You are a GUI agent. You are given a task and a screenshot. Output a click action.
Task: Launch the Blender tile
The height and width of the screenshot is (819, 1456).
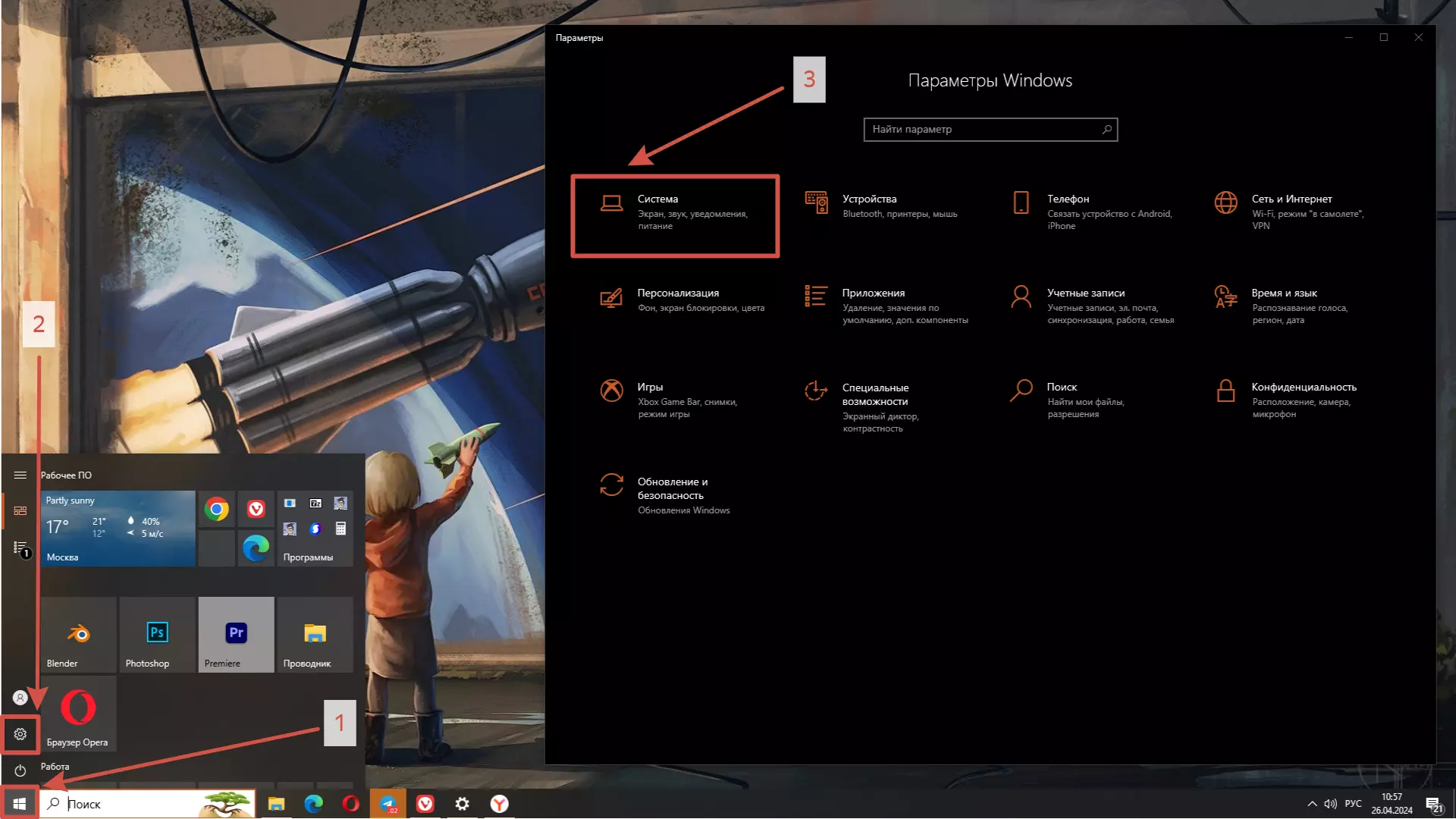pyautogui.click(x=79, y=635)
